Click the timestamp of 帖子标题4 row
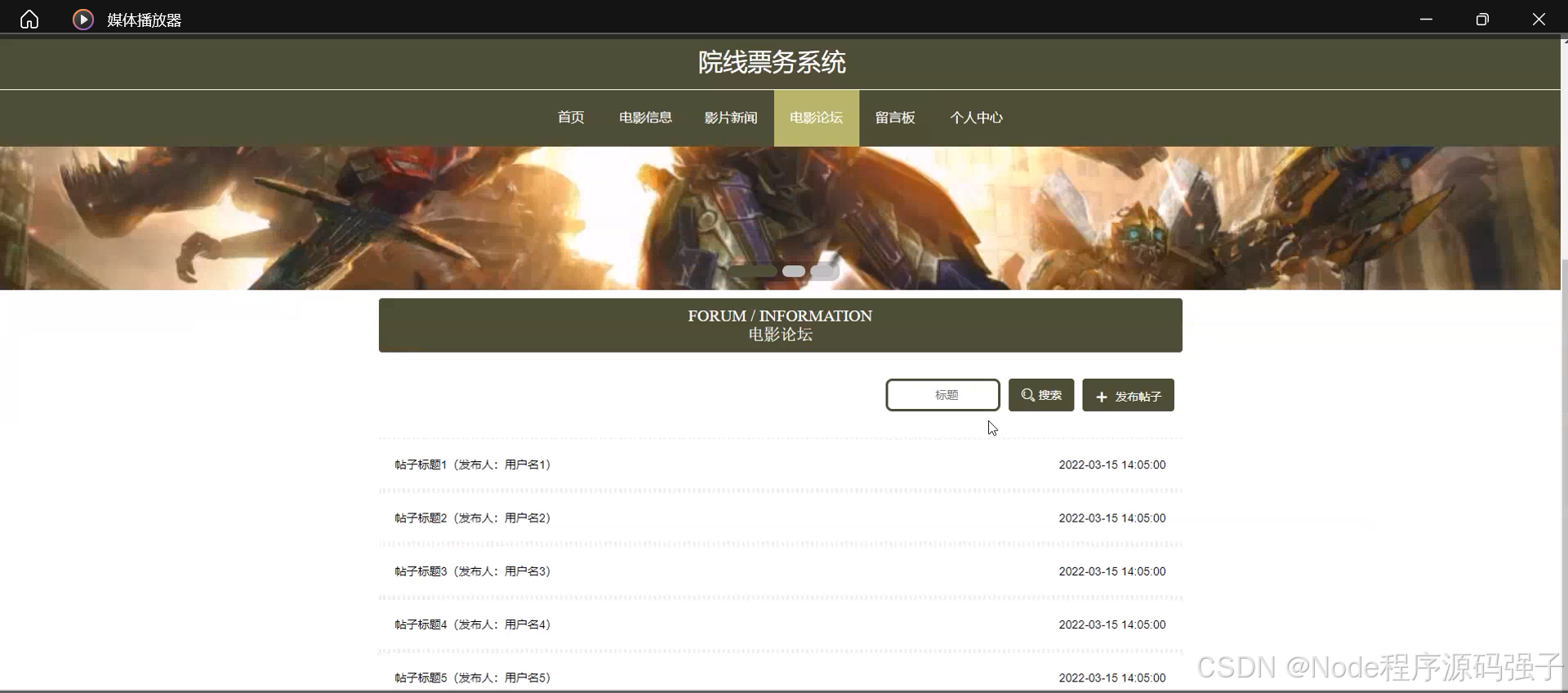Viewport: 1568px width, 693px height. tap(1112, 624)
